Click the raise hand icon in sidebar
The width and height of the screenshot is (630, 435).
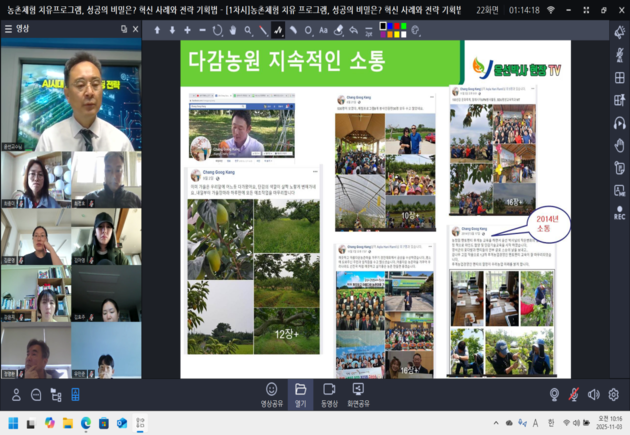619,145
